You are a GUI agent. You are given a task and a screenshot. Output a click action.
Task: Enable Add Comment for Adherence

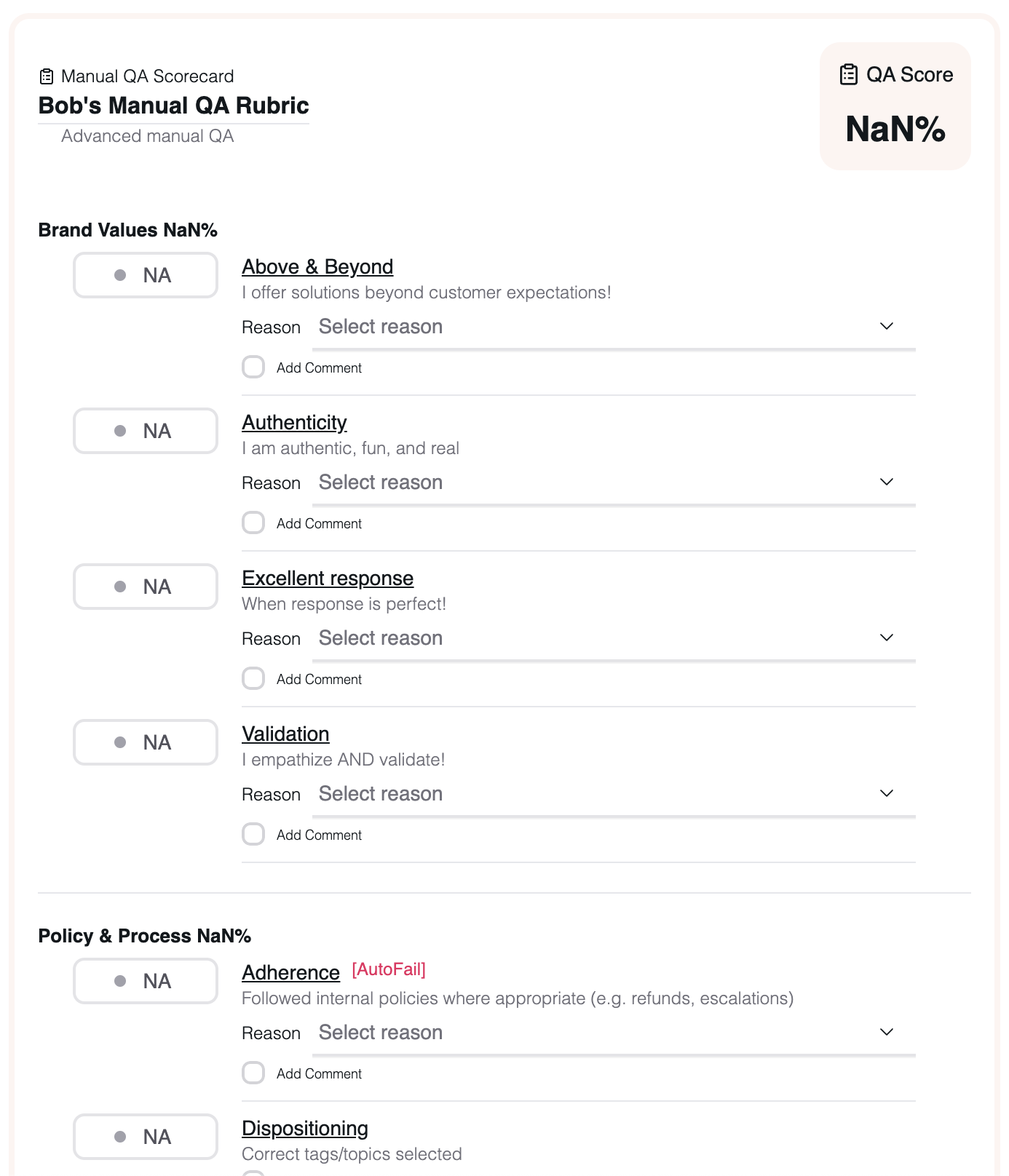(253, 1073)
